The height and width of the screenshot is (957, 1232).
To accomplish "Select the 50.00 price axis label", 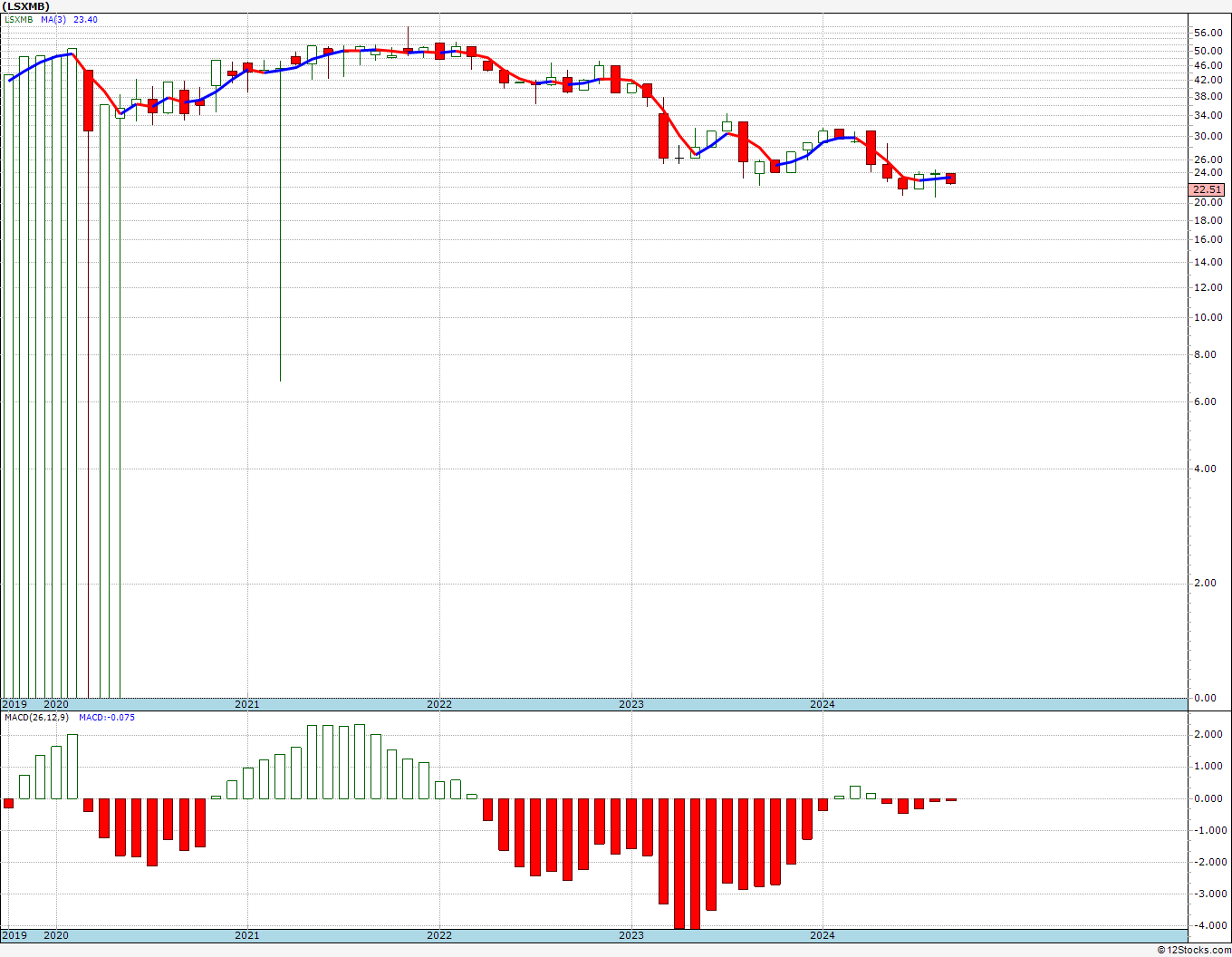I will pyautogui.click(x=1208, y=51).
